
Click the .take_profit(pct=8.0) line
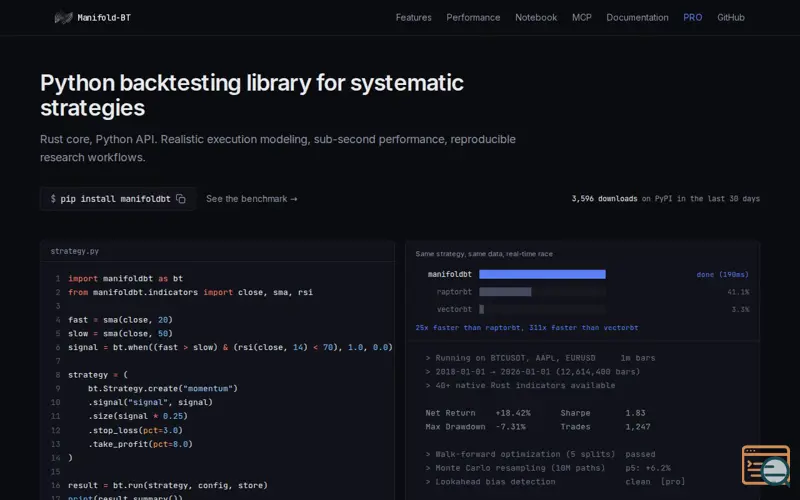(x=140, y=444)
